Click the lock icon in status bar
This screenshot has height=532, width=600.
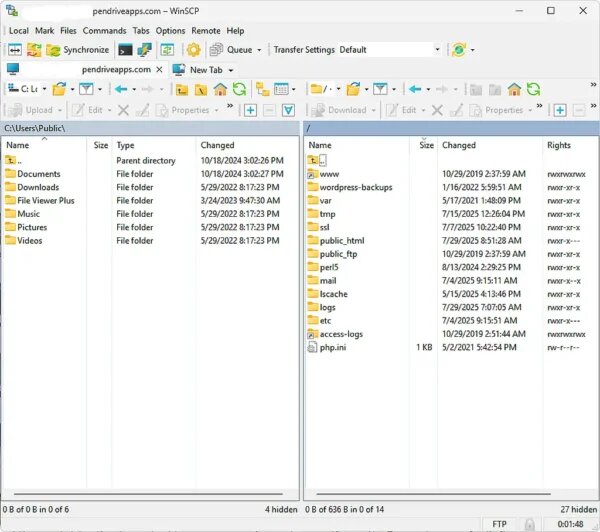[x=530, y=524]
